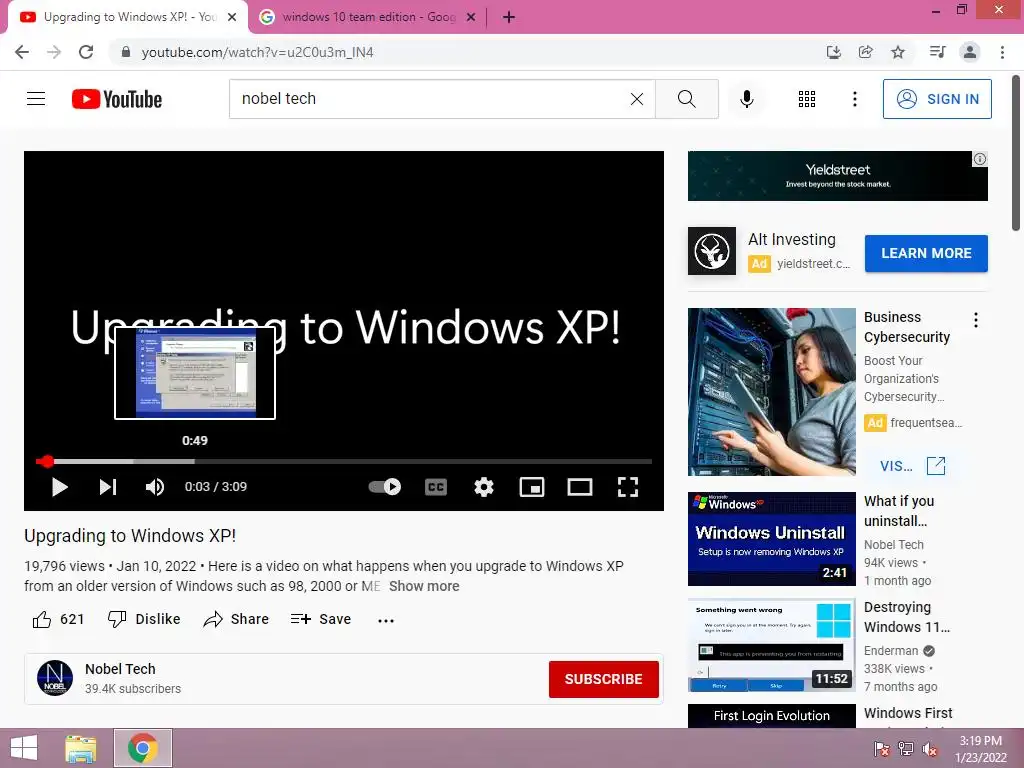The image size is (1024, 768).
Task: Open the network tray icon
Action: 906,749
